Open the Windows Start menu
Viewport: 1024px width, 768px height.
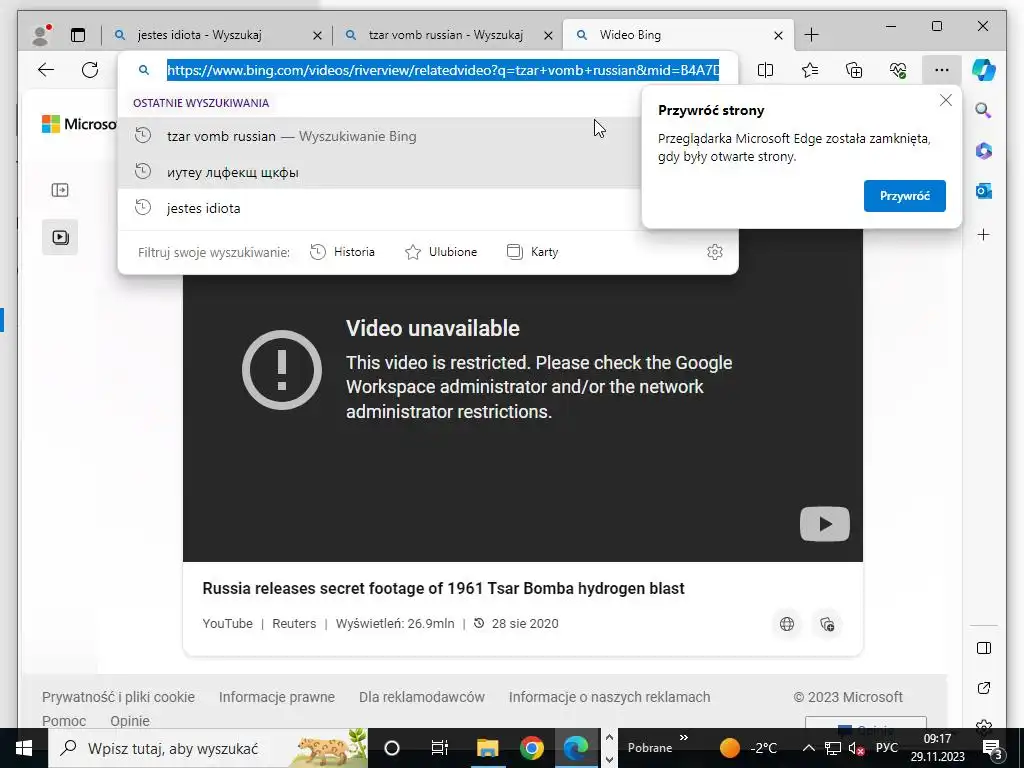click(24, 748)
